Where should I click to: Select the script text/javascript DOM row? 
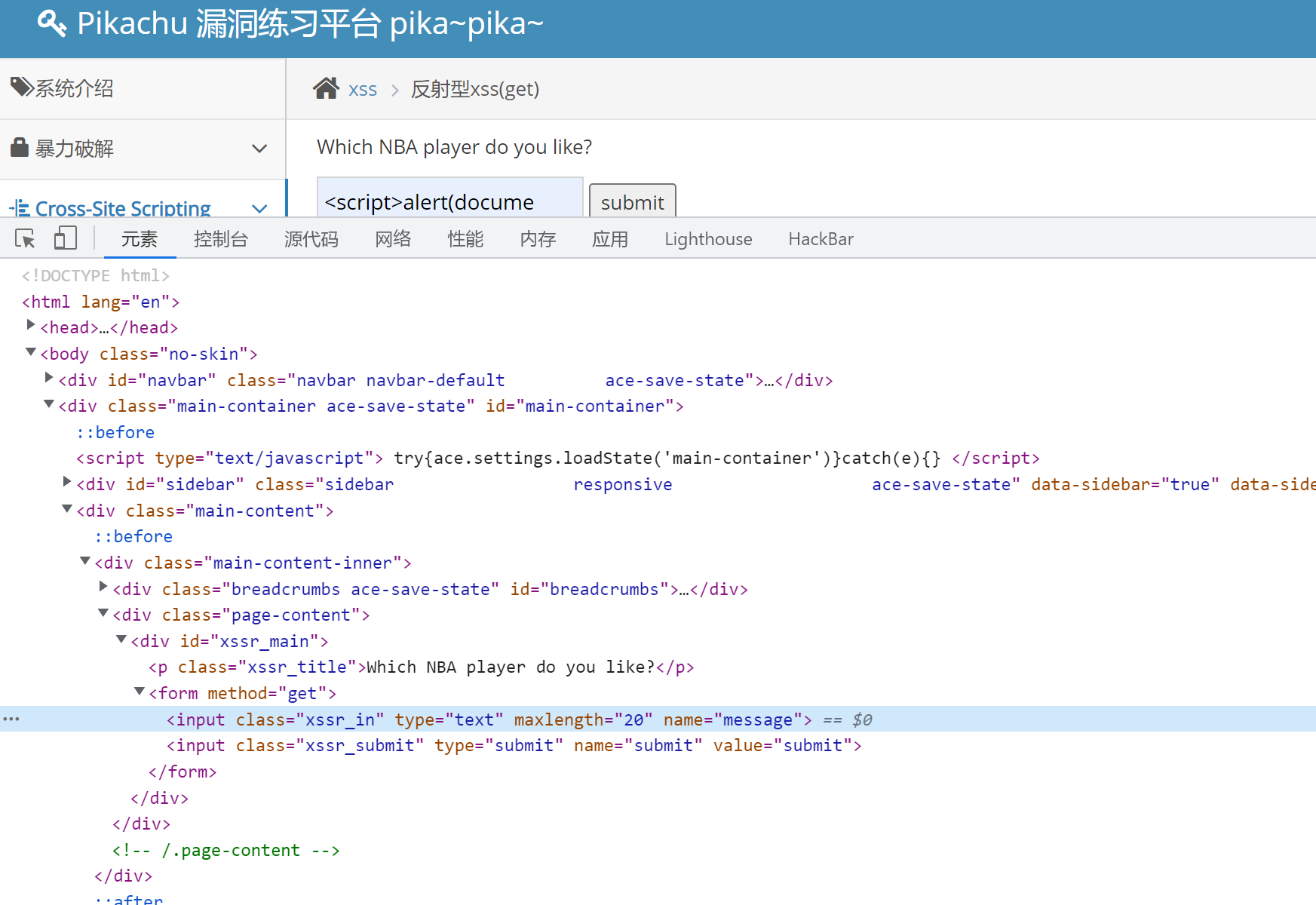point(658,458)
